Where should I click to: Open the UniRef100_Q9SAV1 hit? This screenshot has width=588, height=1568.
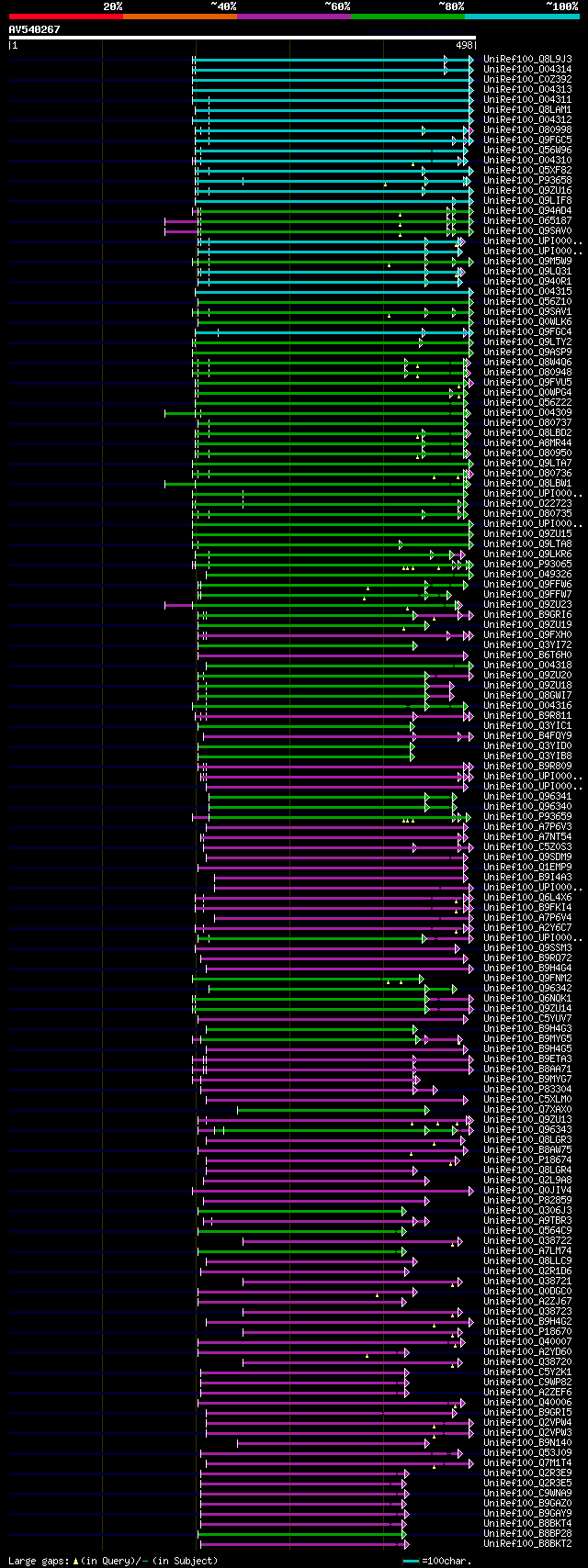(x=528, y=311)
